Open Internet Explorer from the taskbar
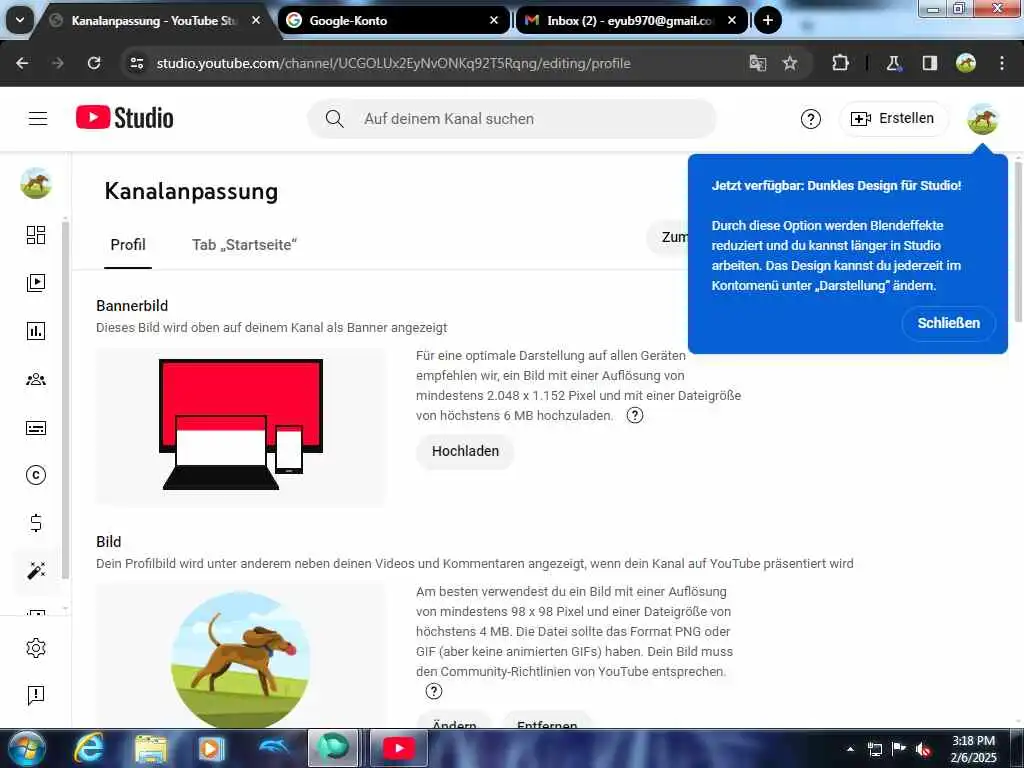 coord(88,748)
